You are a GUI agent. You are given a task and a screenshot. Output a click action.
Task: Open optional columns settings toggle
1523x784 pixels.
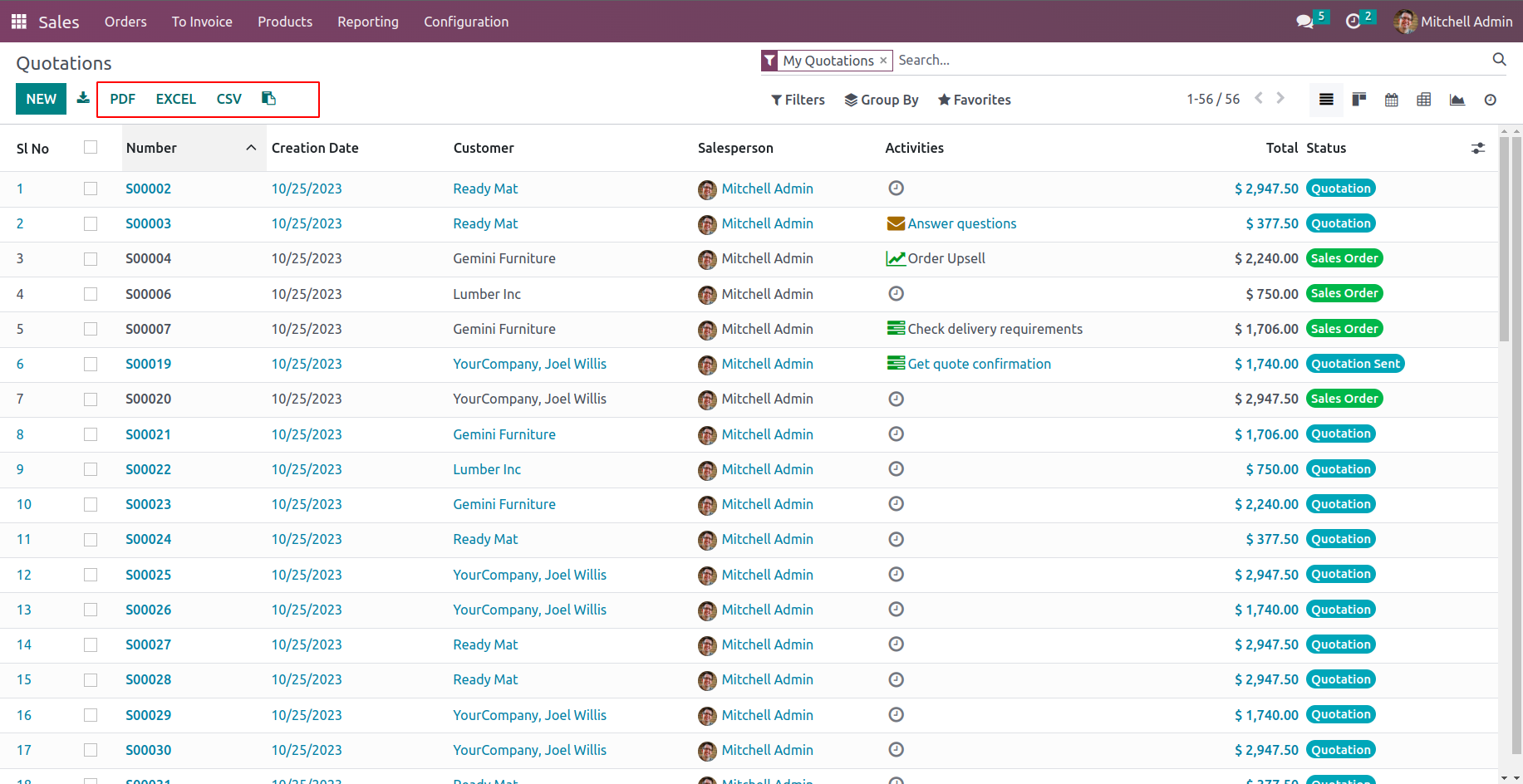pyautogui.click(x=1478, y=148)
